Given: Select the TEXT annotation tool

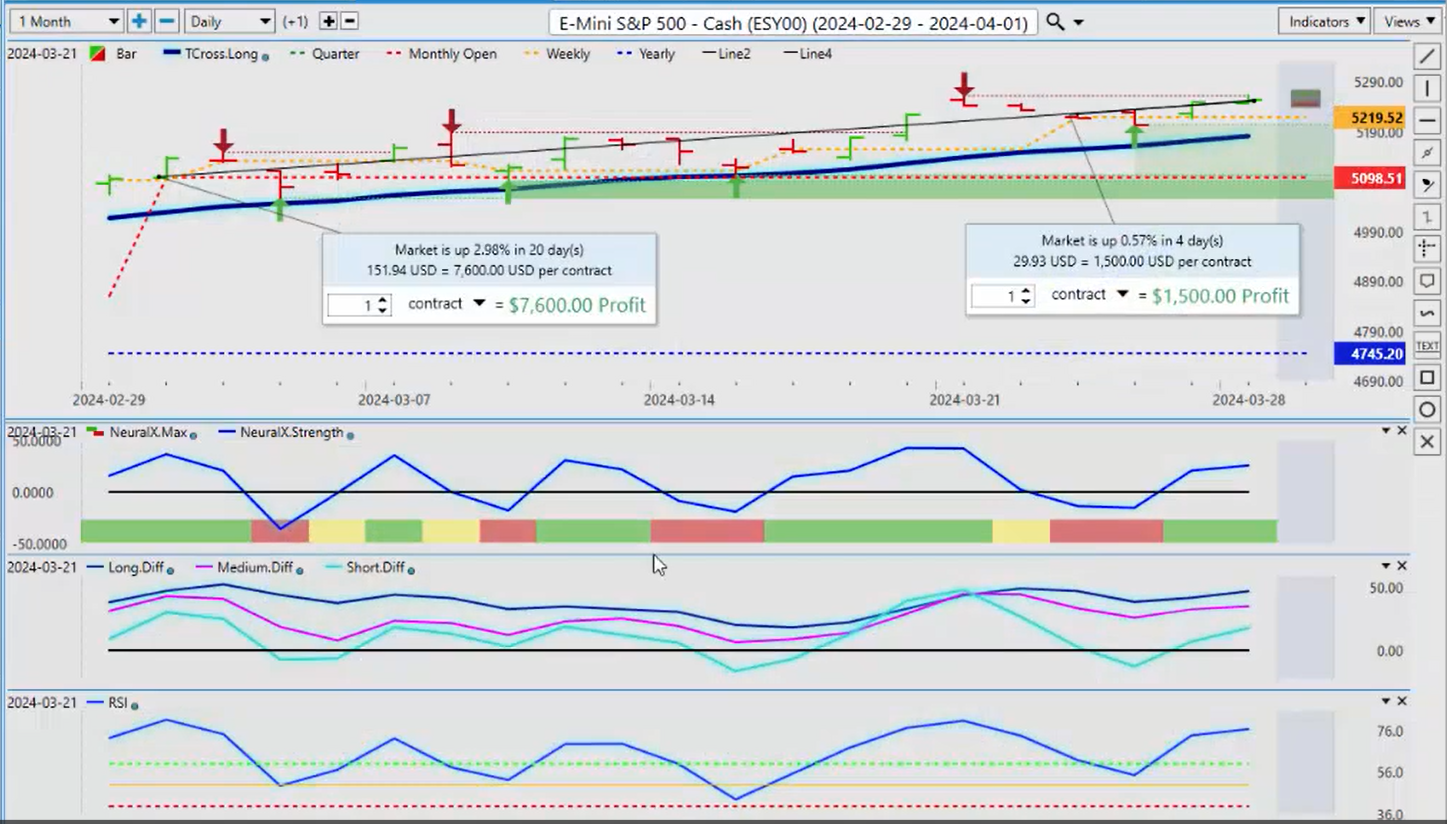Looking at the screenshot, I should [1427, 345].
